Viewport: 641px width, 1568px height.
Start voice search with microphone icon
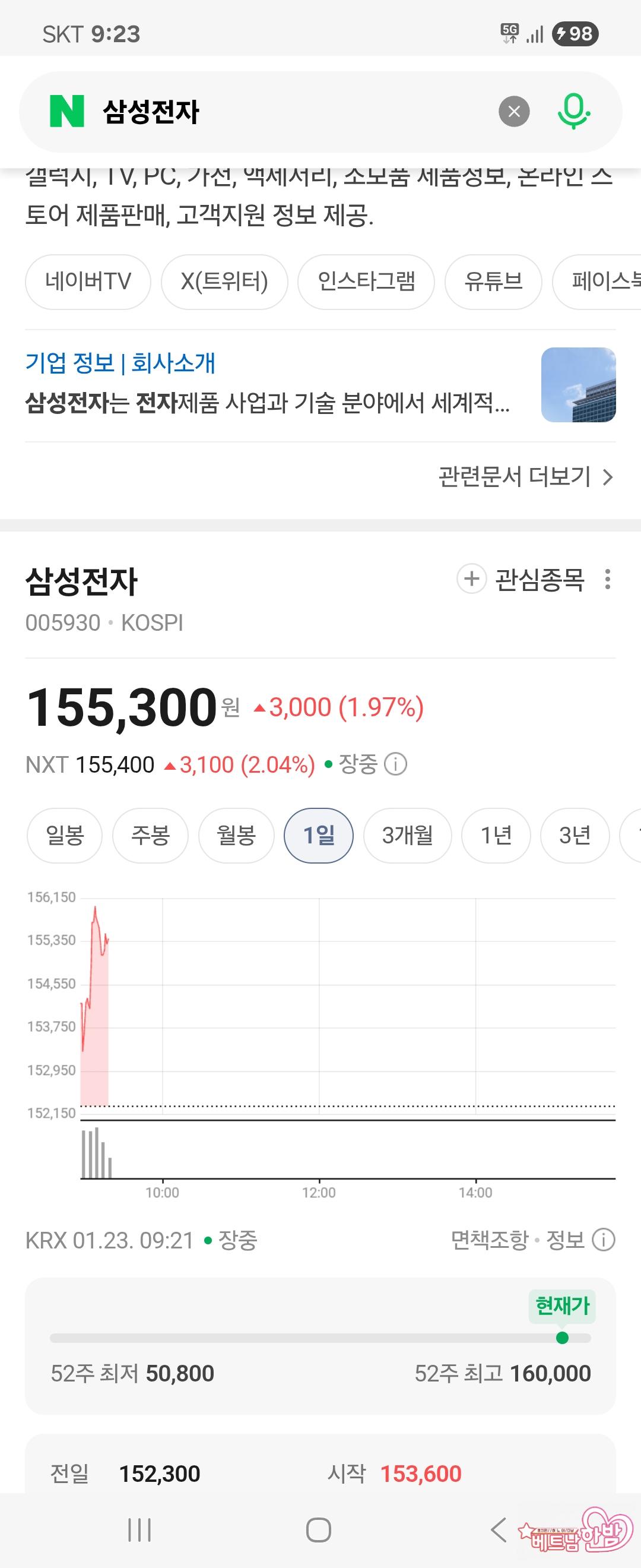[x=573, y=112]
